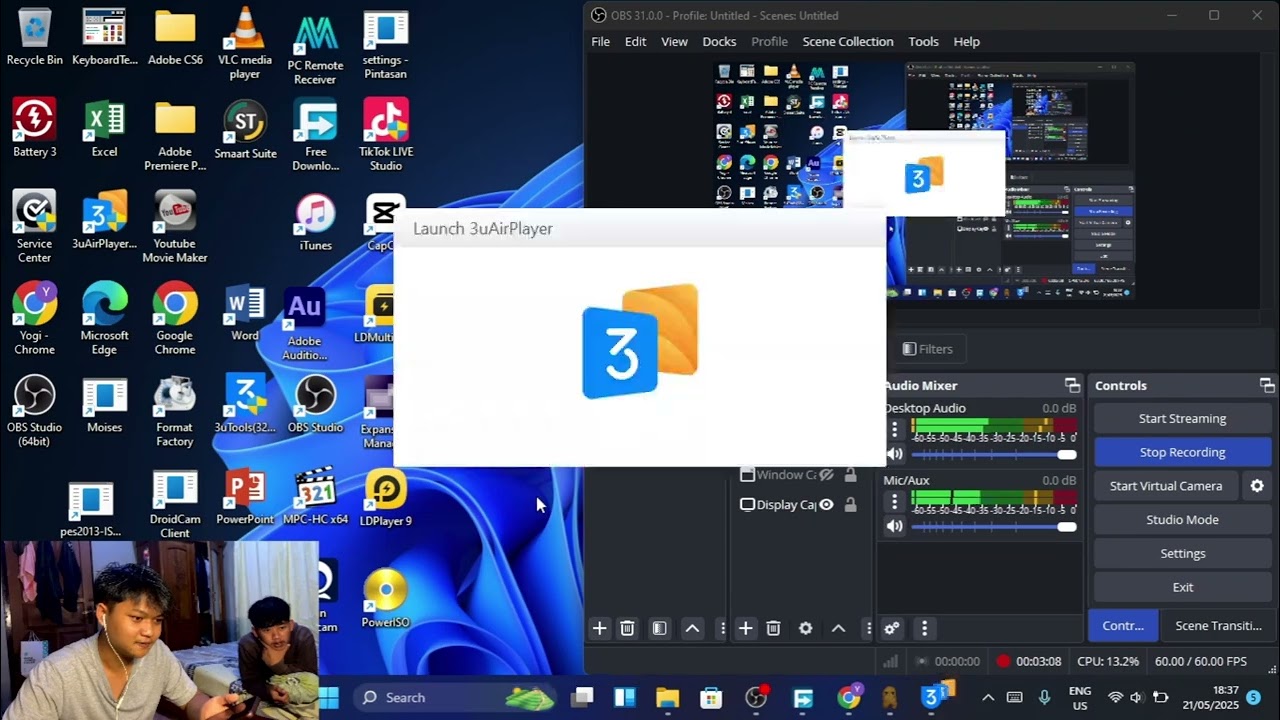Float the Audio Mixer dock
The width and height of the screenshot is (1280, 720).
point(1072,386)
